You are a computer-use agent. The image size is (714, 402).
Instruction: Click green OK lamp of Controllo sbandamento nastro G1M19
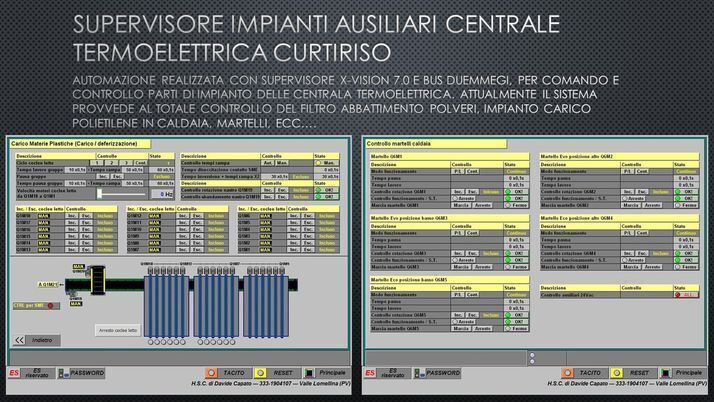319,197
